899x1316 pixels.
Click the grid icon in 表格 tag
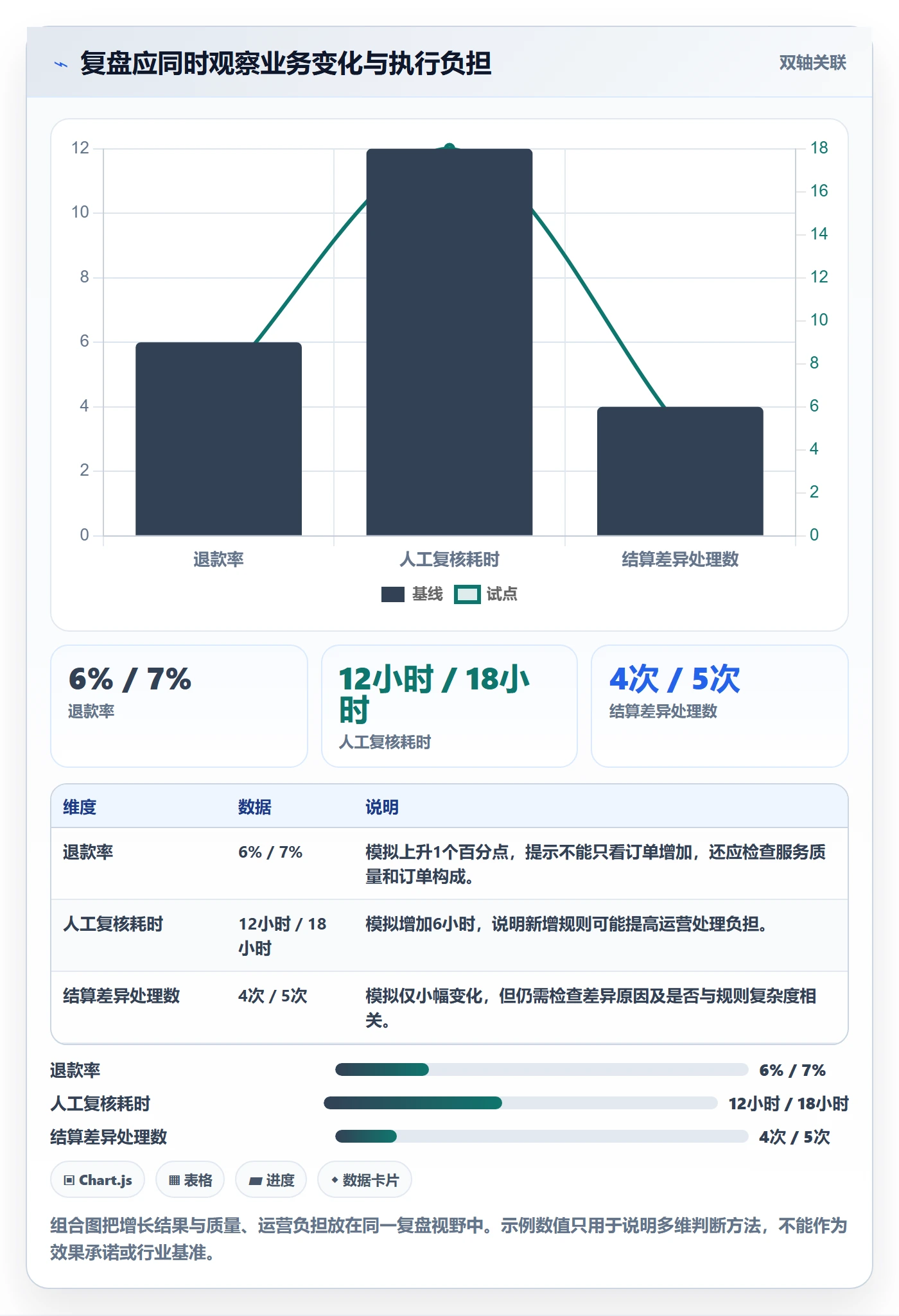click(x=174, y=1180)
